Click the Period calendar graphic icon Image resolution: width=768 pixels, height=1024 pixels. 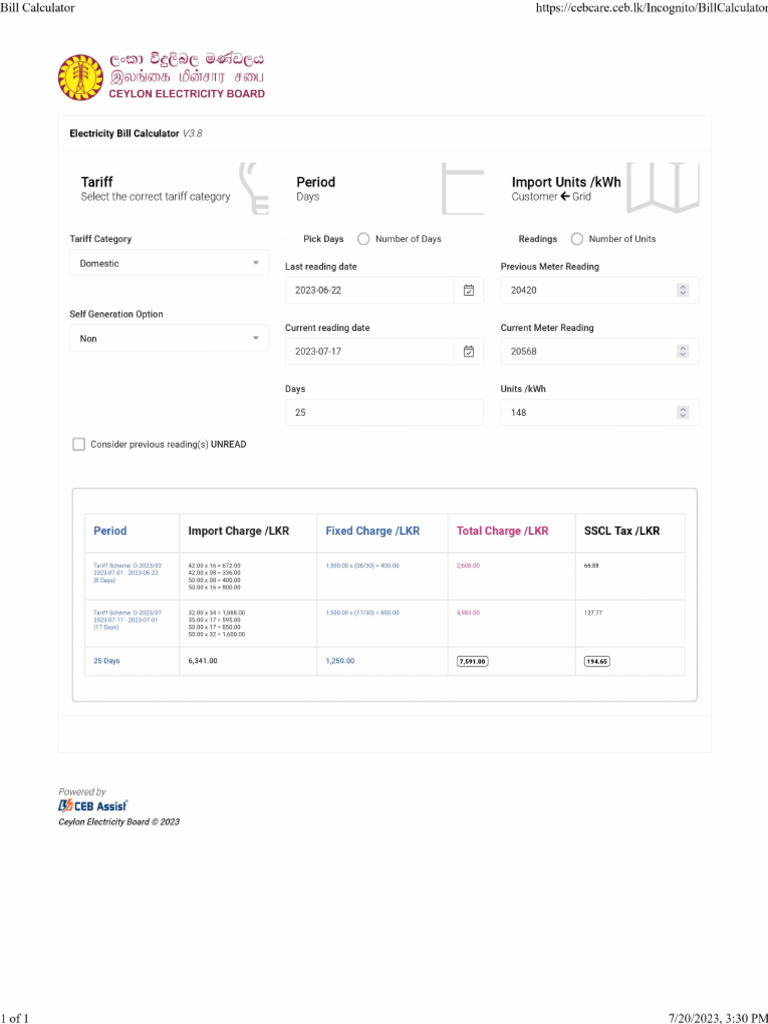[462, 188]
